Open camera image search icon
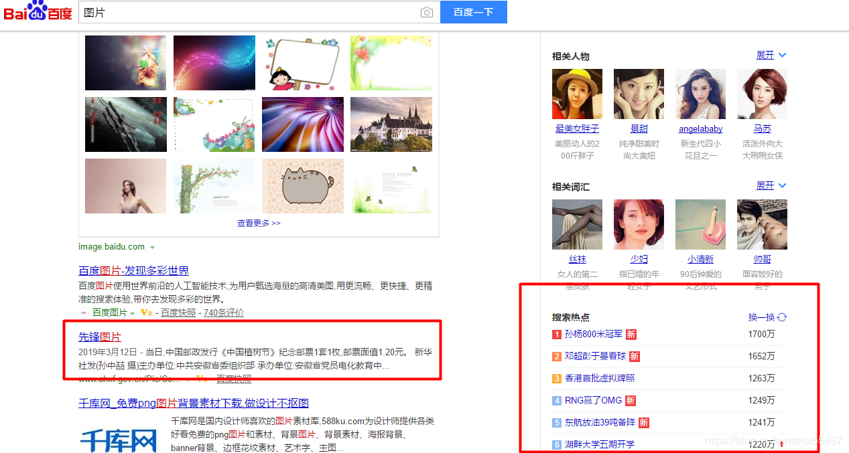This screenshot has width=849, height=453. 427,12
